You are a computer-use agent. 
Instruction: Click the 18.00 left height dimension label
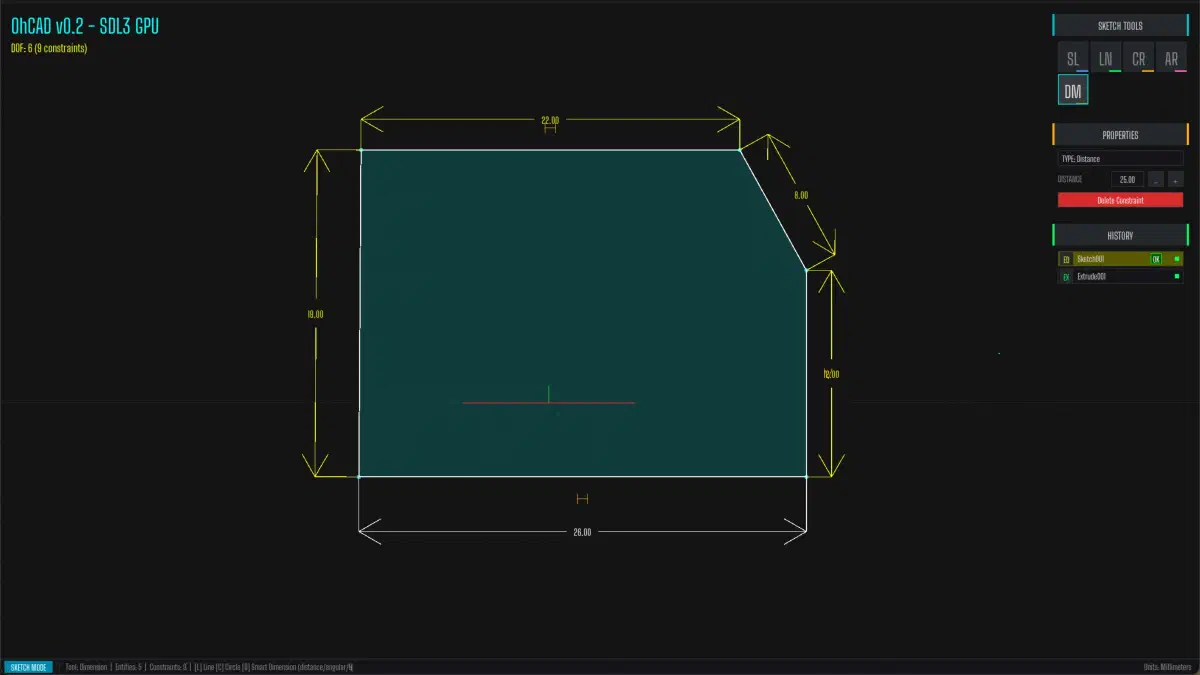(315, 314)
